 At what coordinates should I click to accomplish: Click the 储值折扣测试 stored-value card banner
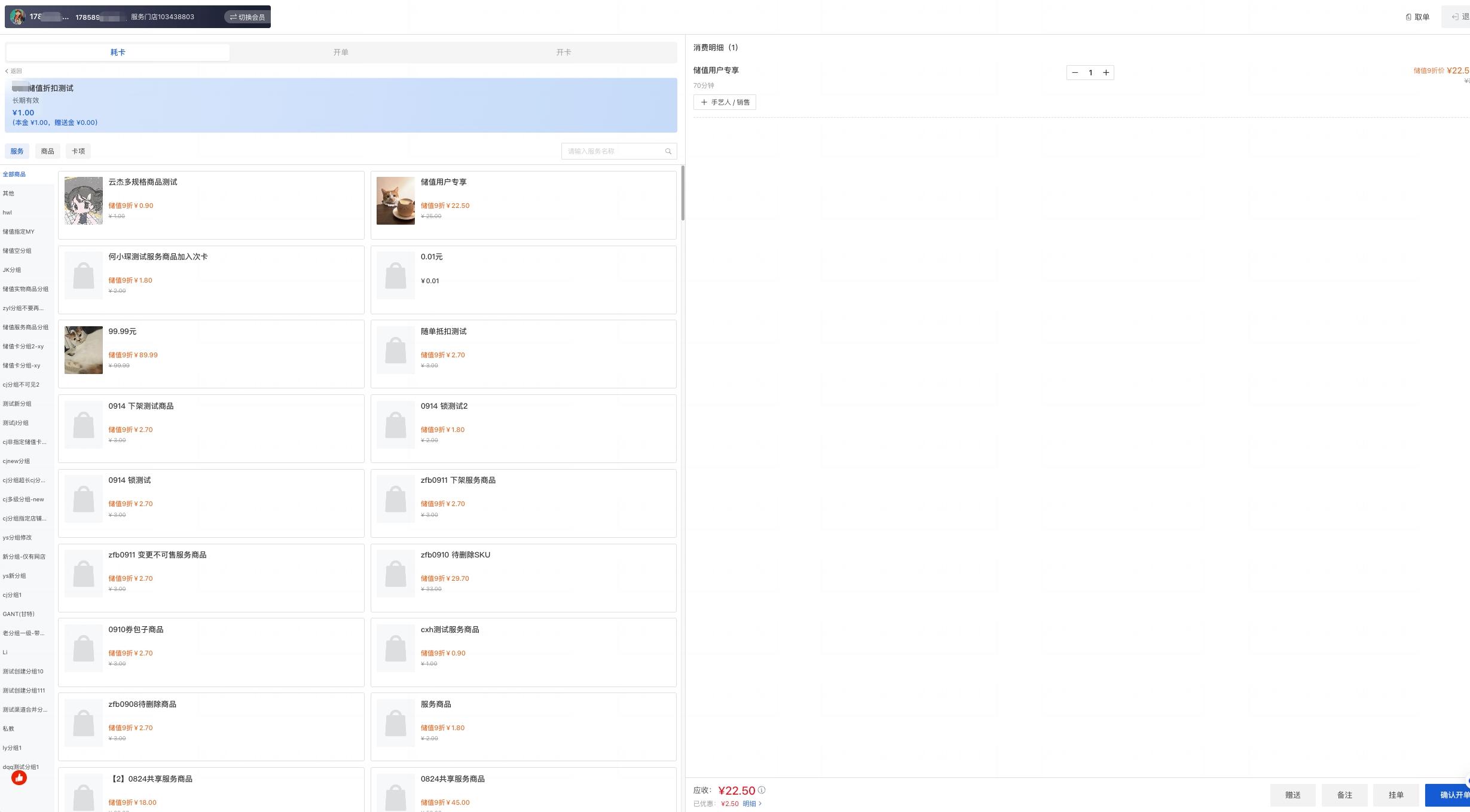click(x=341, y=105)
